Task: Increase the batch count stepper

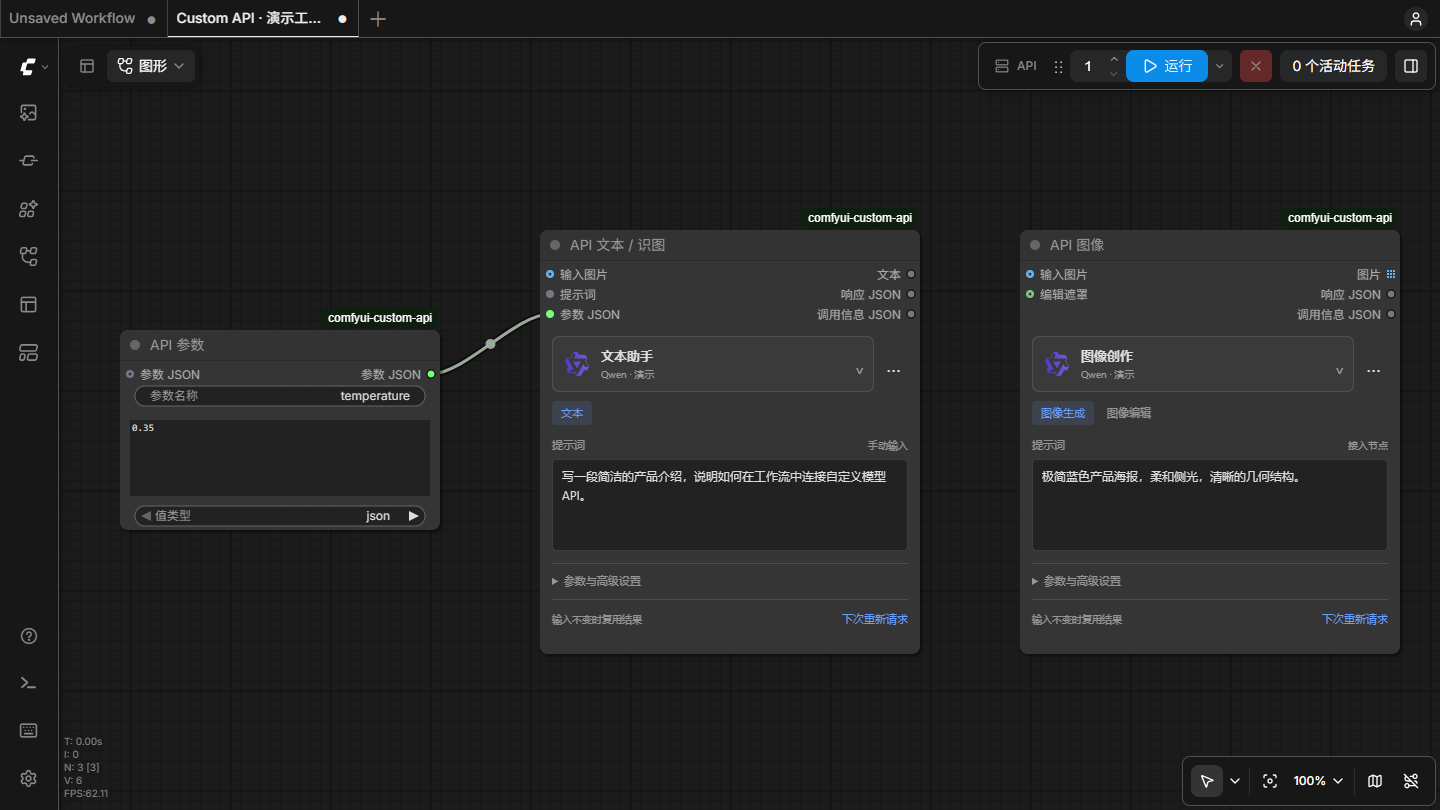Action: click(1114, 59)
